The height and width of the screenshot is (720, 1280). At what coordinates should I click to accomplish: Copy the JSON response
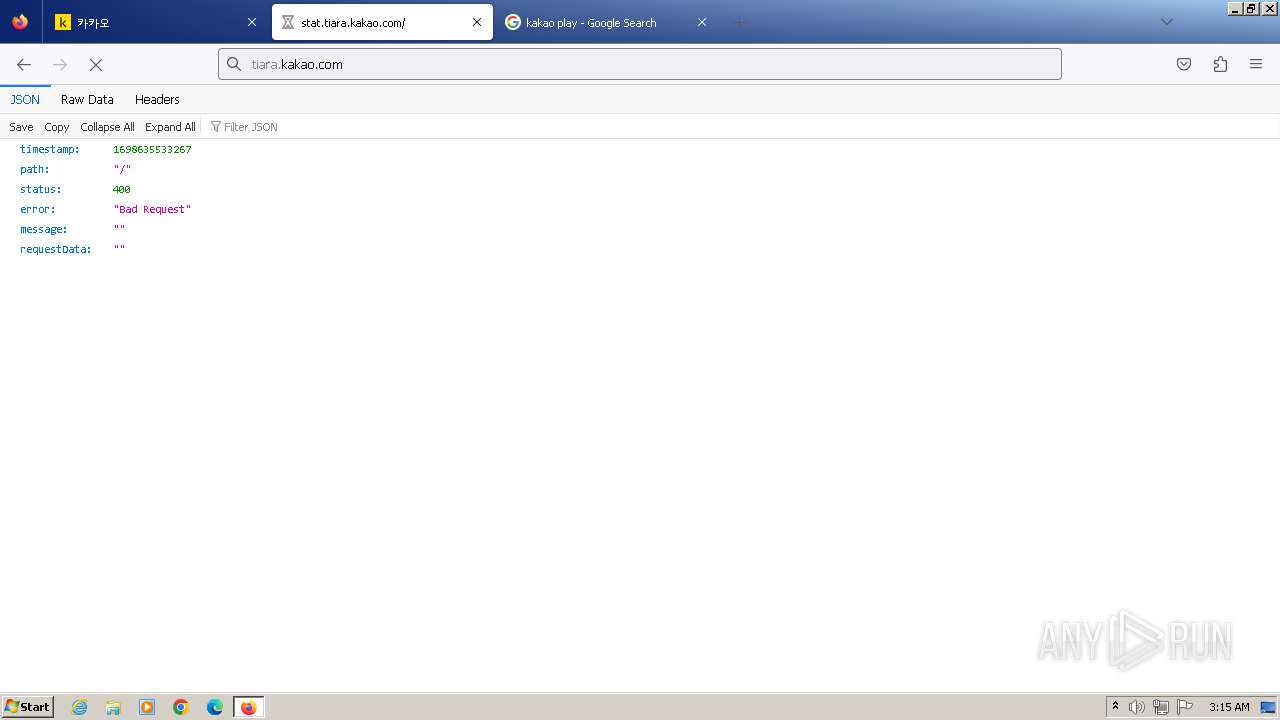tap(57, 127)
